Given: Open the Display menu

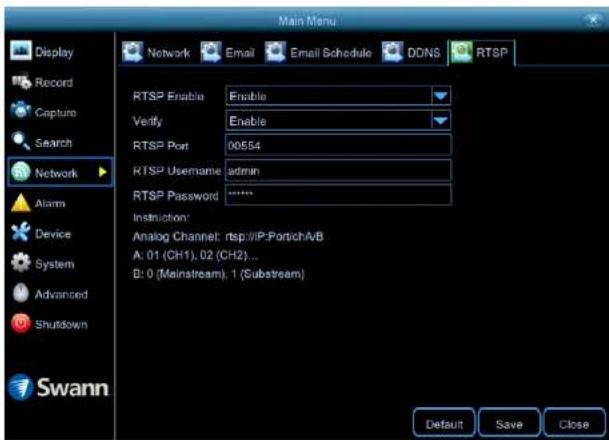Looking at the screenshot, I should point(54,52).
